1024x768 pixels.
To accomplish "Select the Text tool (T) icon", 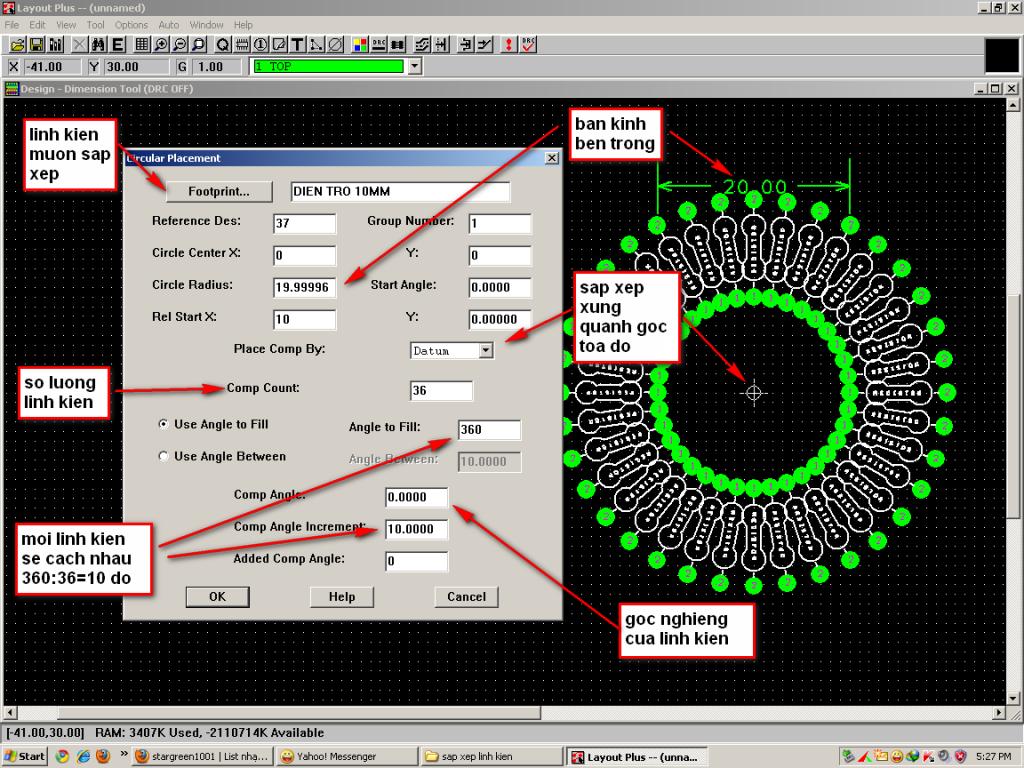I will point(298,45).
